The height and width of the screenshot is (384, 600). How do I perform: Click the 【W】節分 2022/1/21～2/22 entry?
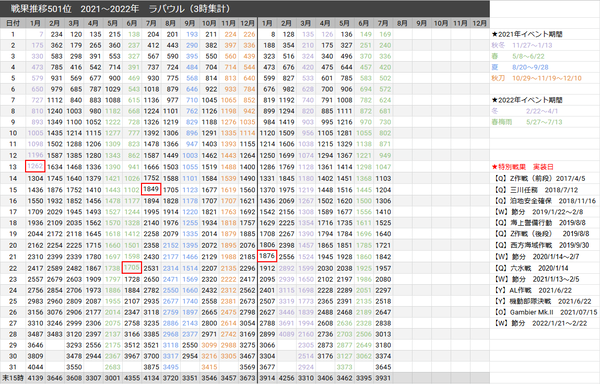(541, 323)
